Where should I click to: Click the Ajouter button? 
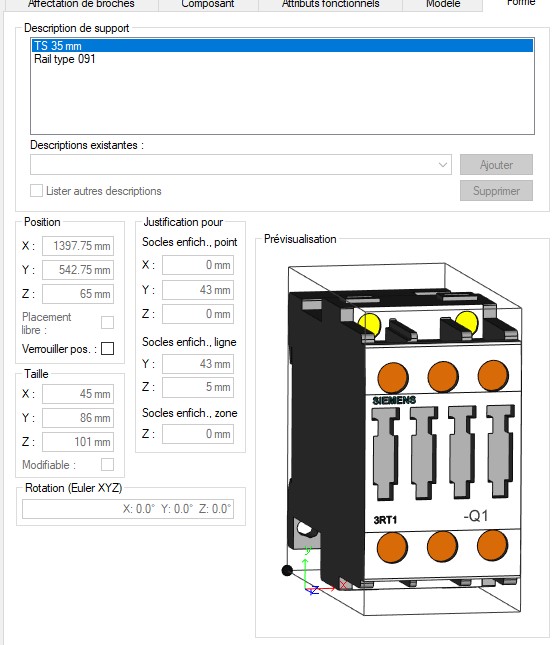click(496, 165)
